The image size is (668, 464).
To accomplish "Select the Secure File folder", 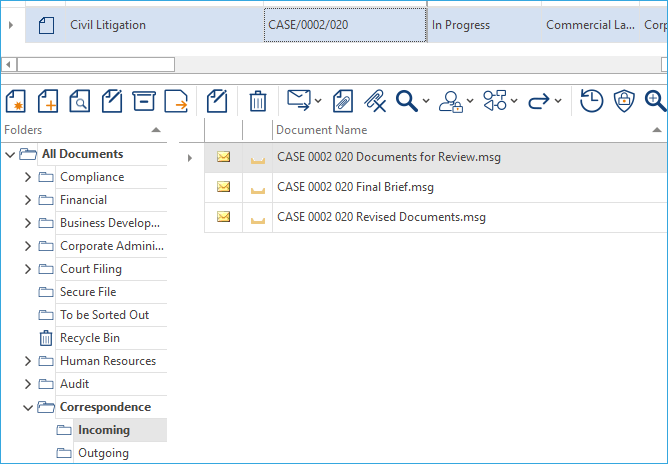I will click(88, 292).
